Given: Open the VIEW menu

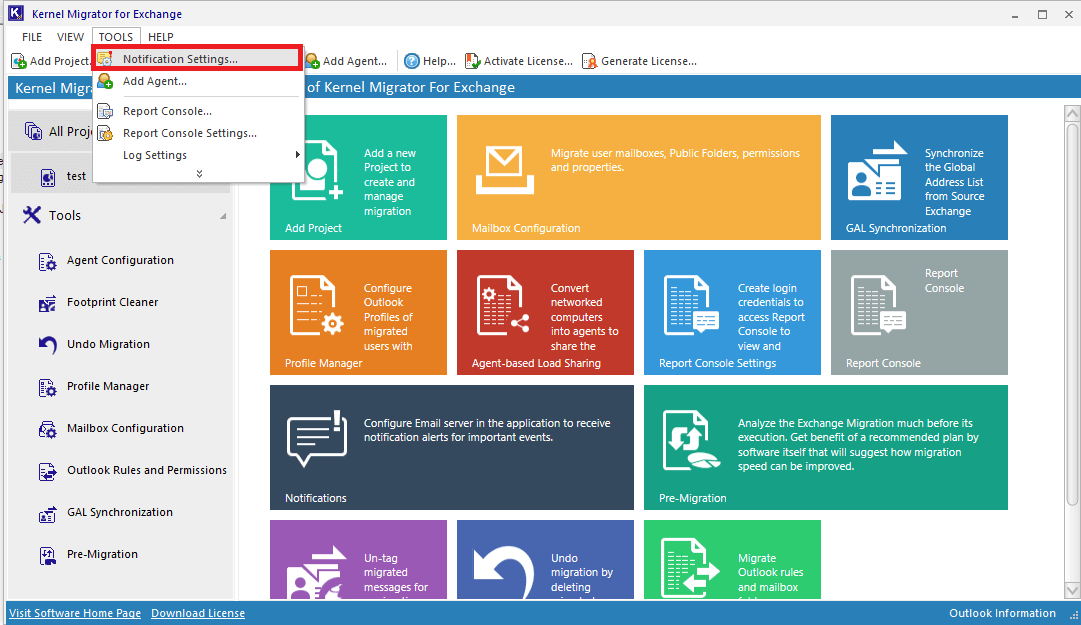Looking at the screenshot, I should 70,37.
